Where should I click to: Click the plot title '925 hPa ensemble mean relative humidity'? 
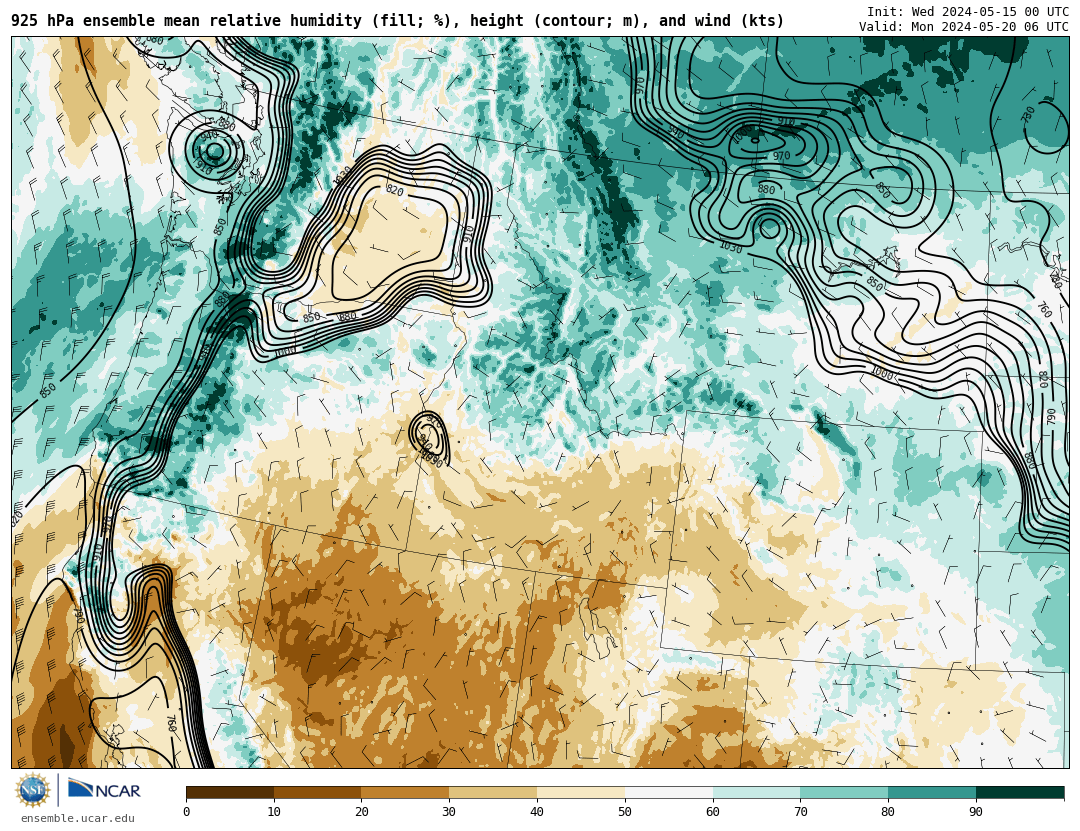point(187,21)
